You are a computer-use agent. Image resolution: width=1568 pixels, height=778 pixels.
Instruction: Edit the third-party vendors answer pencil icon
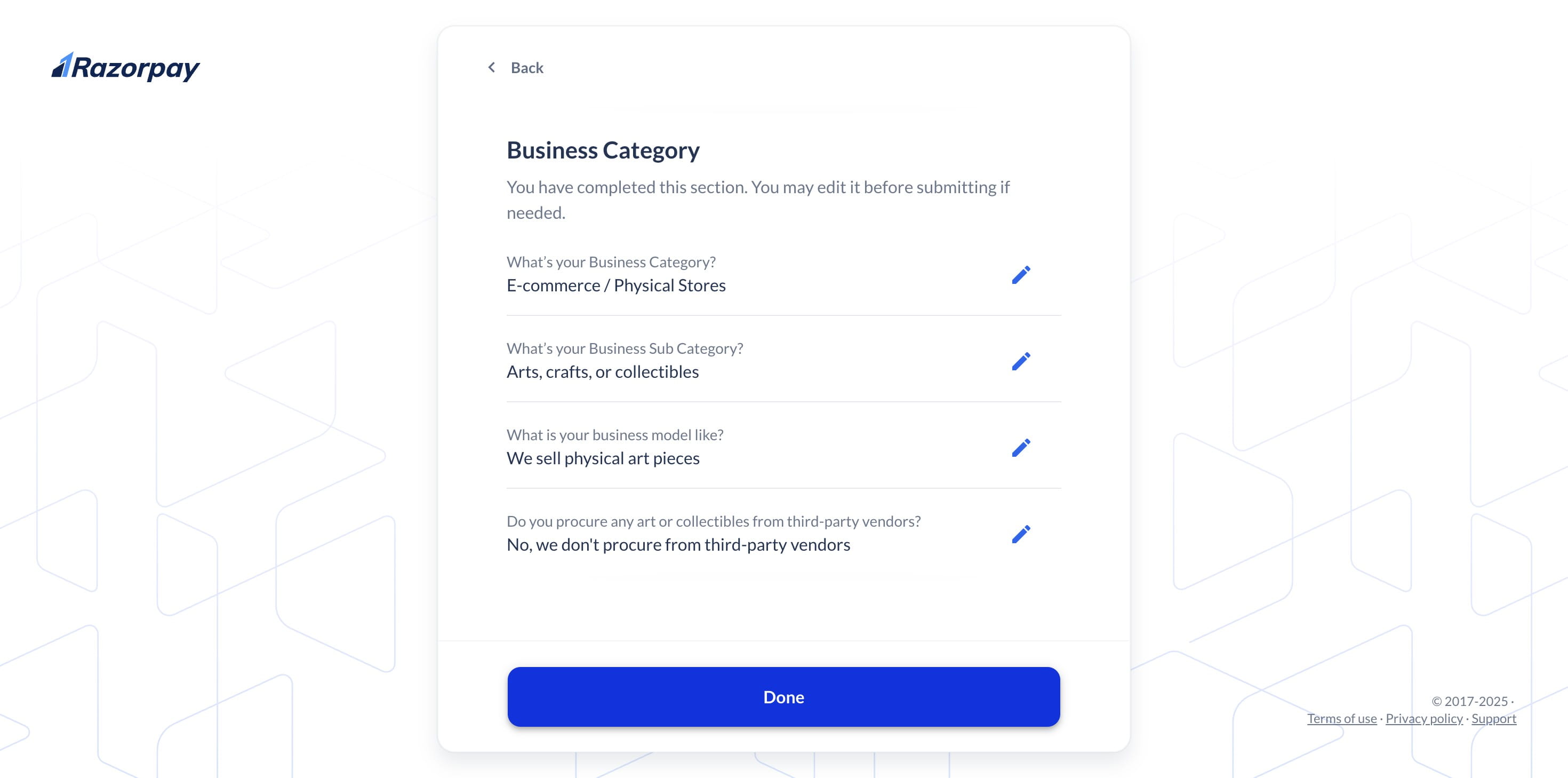1021,533
